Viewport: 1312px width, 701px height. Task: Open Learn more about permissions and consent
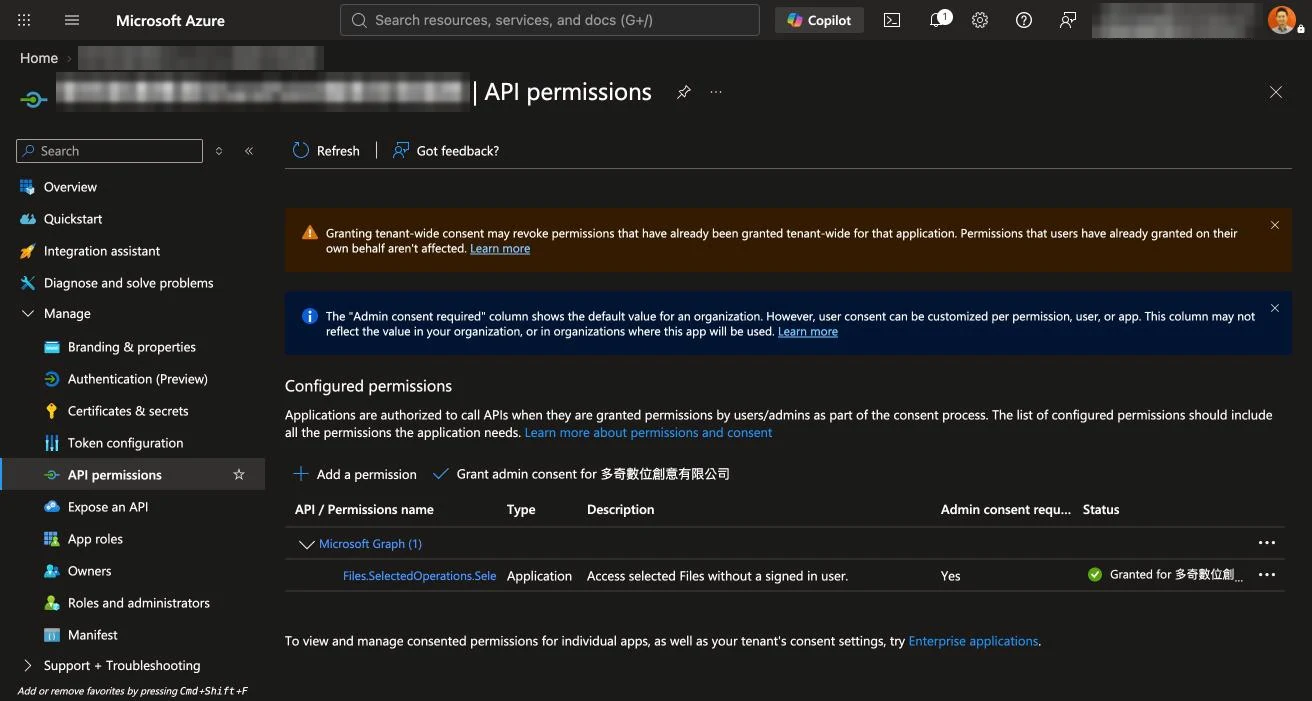(x=648, y=433)
